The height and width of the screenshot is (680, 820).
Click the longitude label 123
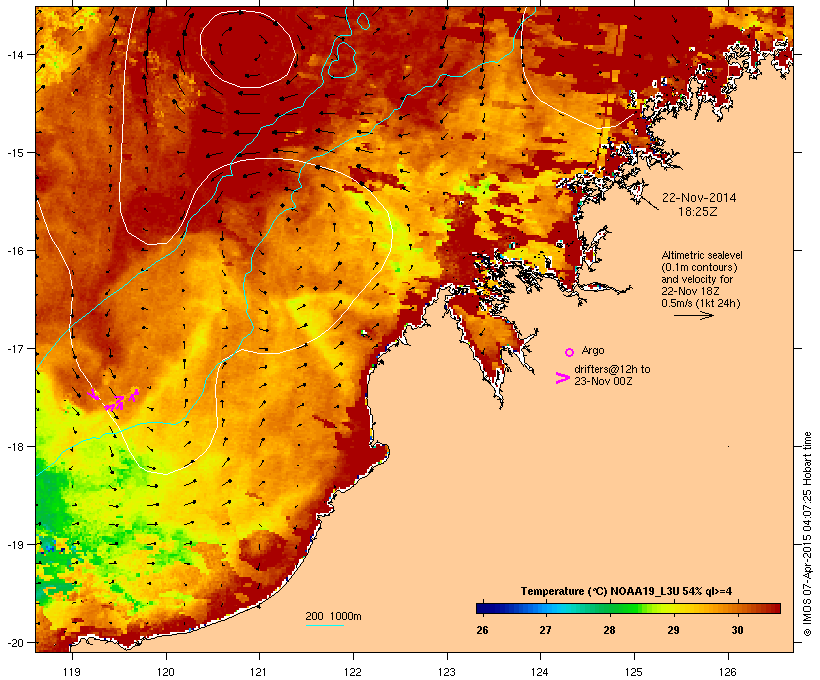point(447,672)
